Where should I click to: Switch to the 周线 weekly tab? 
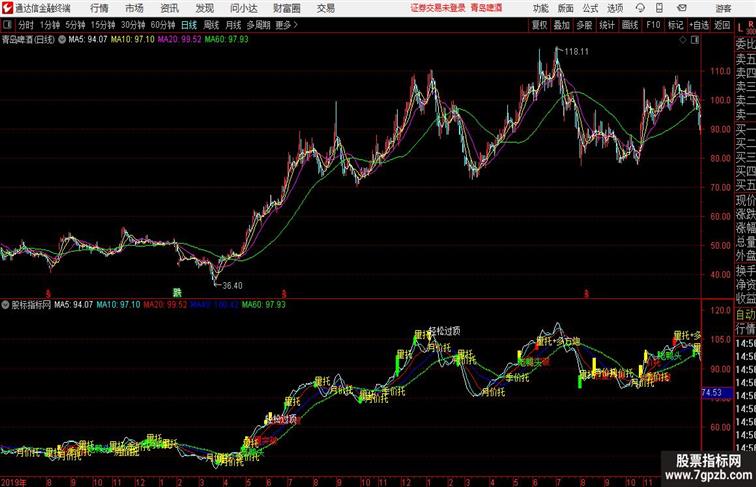[x=211, y=25]
